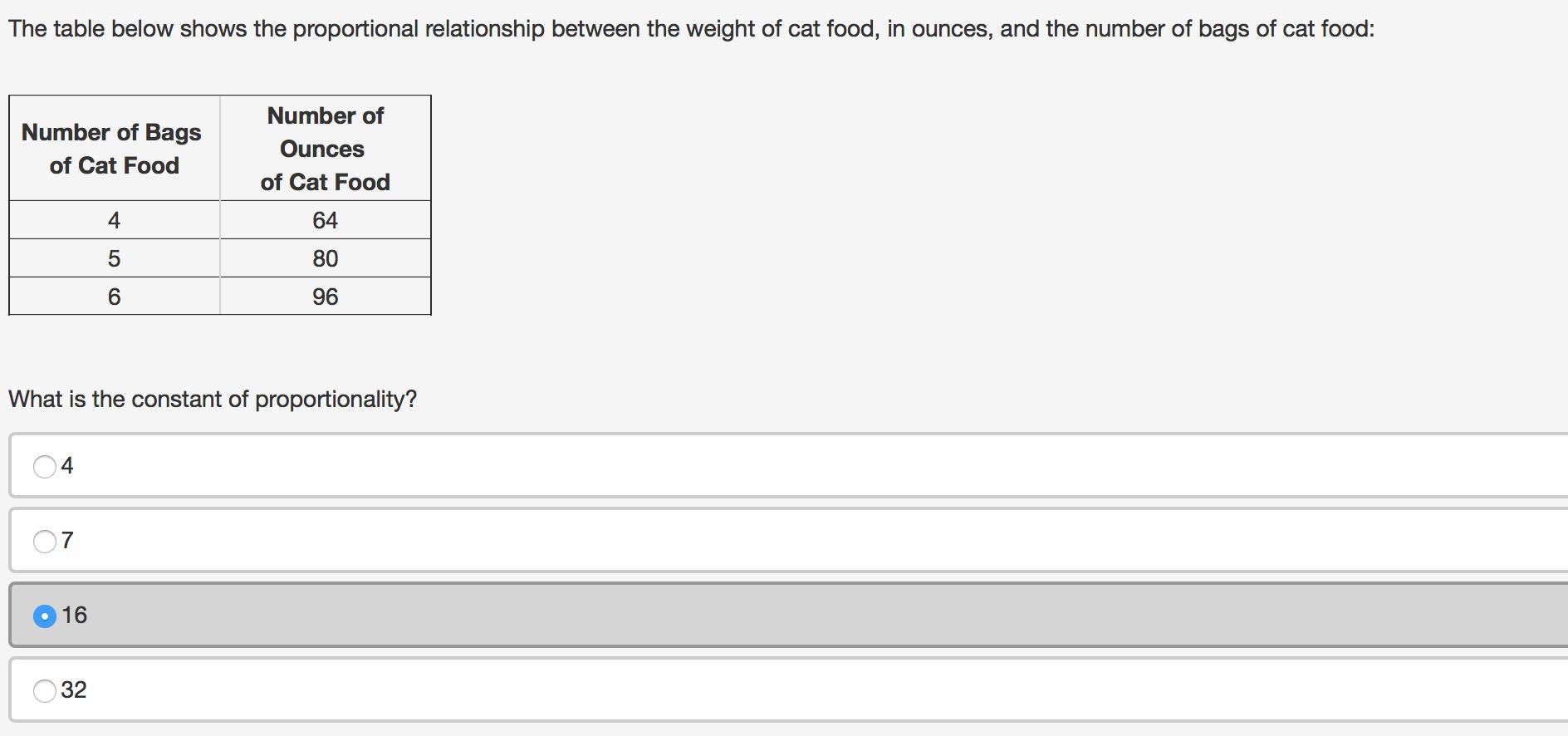1568x736 pixels.
Task: Select the radio button for answer 7
Action: (x=45, y=542)
